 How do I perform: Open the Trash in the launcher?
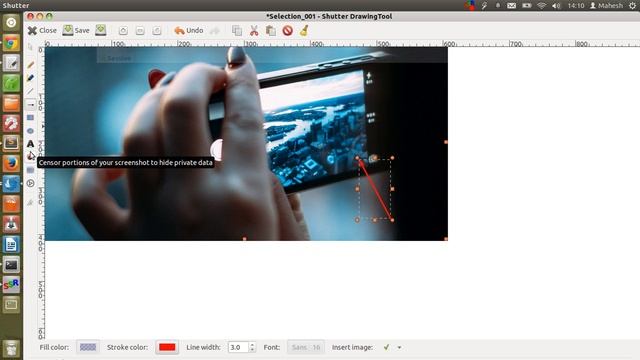tap(11, 348)
